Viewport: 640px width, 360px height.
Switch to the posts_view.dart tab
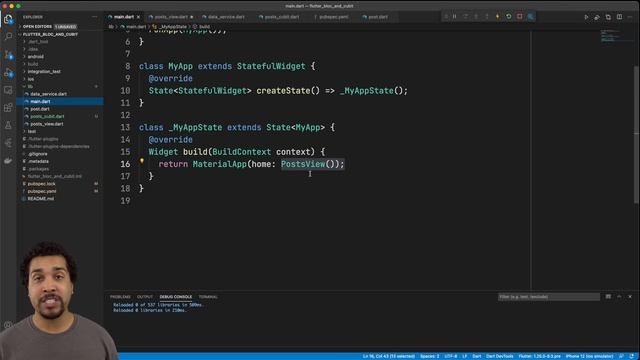point(171,17)
